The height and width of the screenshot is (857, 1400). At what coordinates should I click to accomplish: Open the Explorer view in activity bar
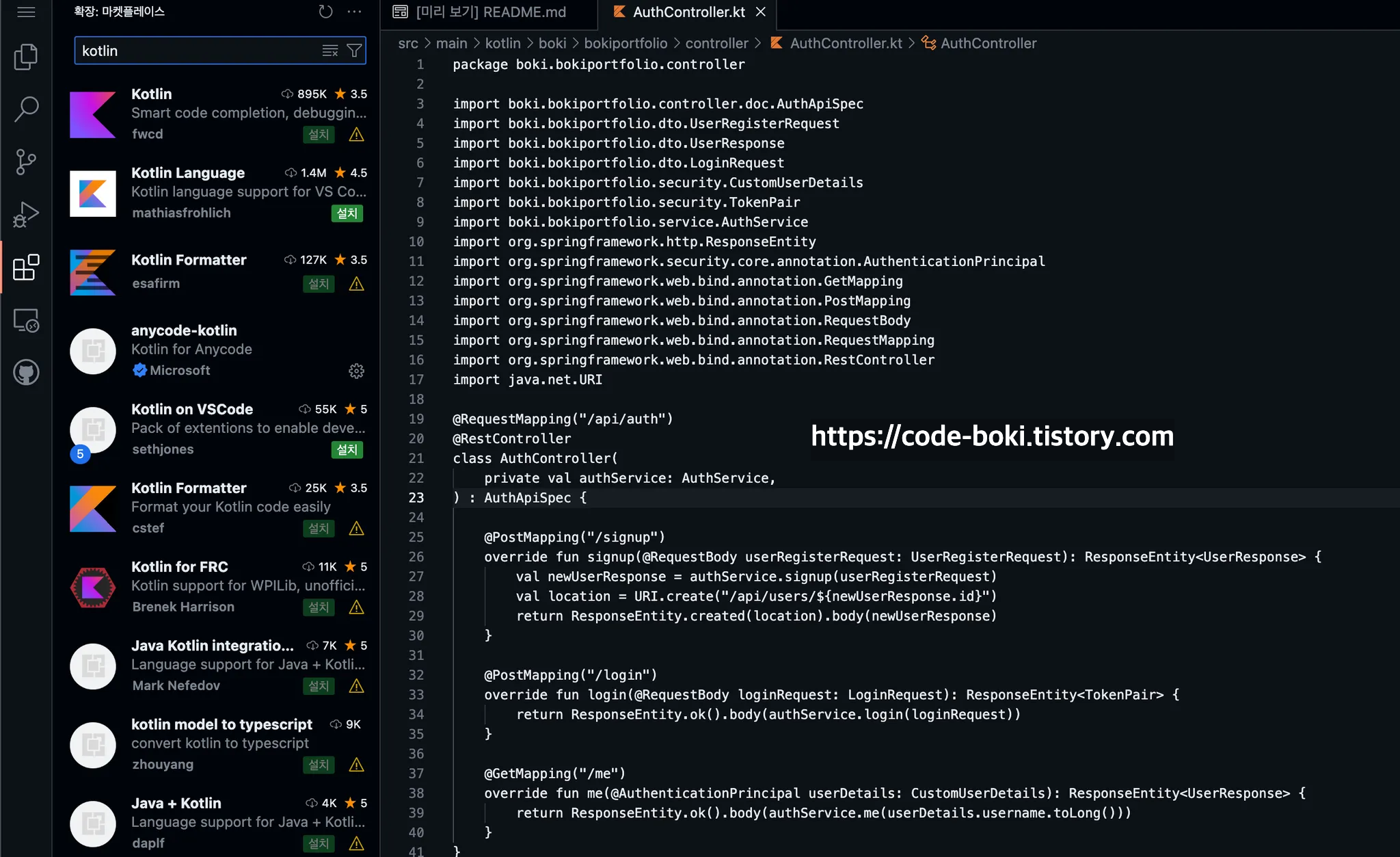pyautogui.click(x=26, y=57)
